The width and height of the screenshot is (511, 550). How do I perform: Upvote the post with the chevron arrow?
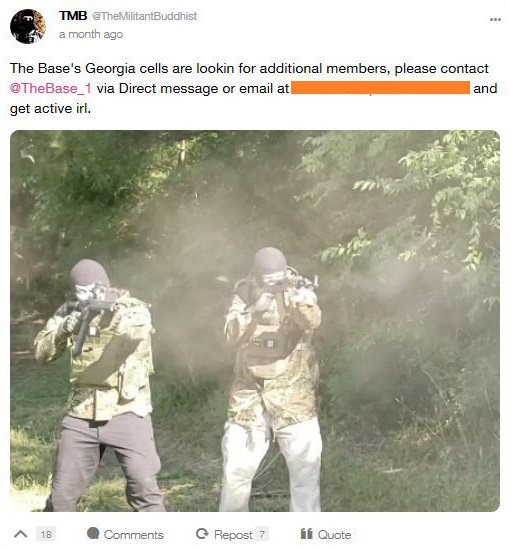click(21, 534)
